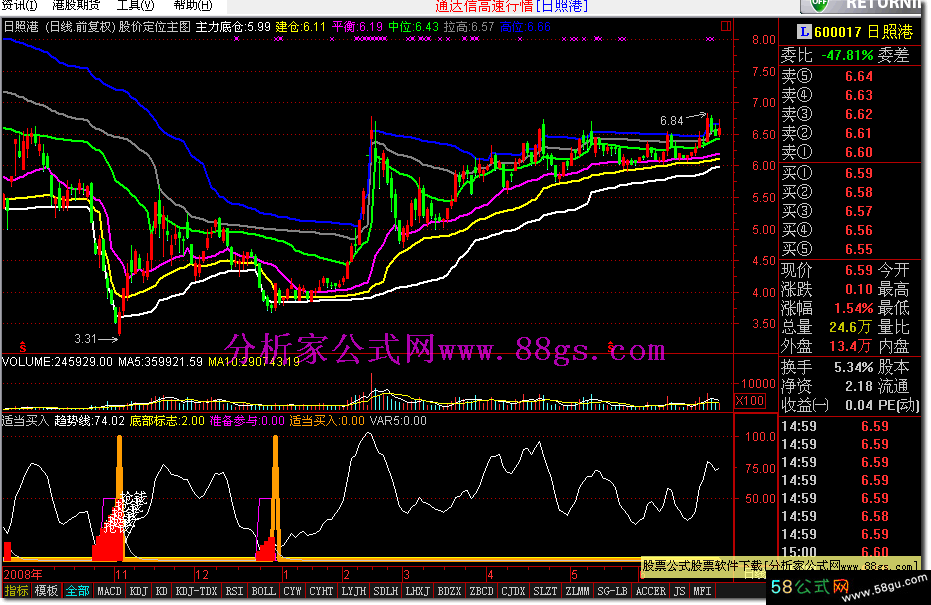This screenshot has width=931, height=605.
Task: Click the 外盘 value 13.4万
Action: point(850,346)
